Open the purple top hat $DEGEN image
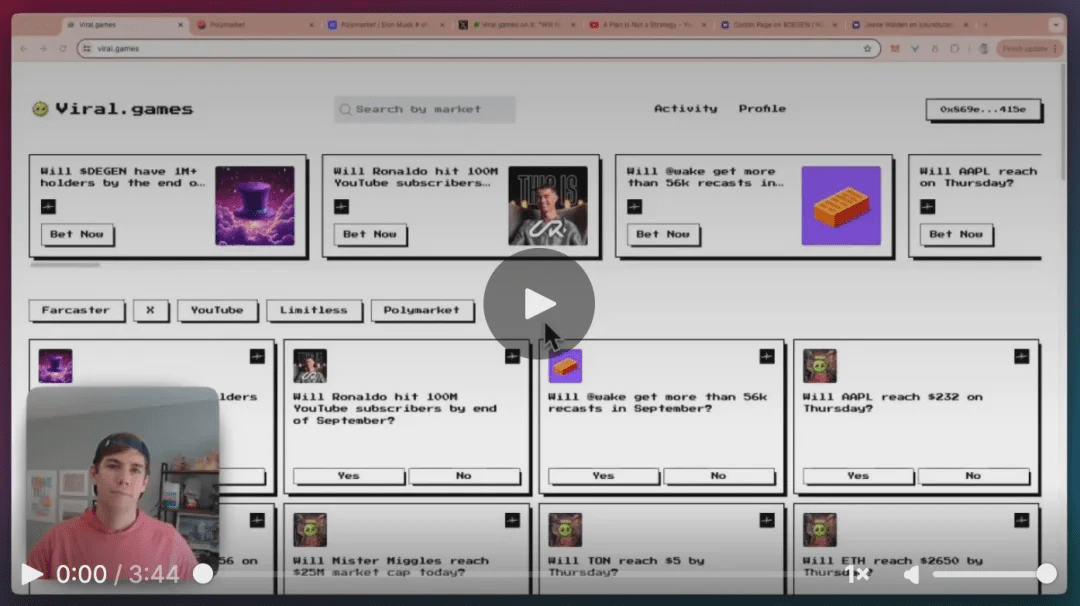1080x606 pixels. pos(254,206)
